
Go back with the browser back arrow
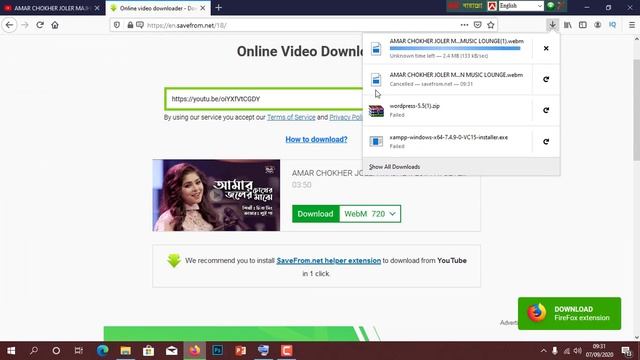click(x=9, y=25)
